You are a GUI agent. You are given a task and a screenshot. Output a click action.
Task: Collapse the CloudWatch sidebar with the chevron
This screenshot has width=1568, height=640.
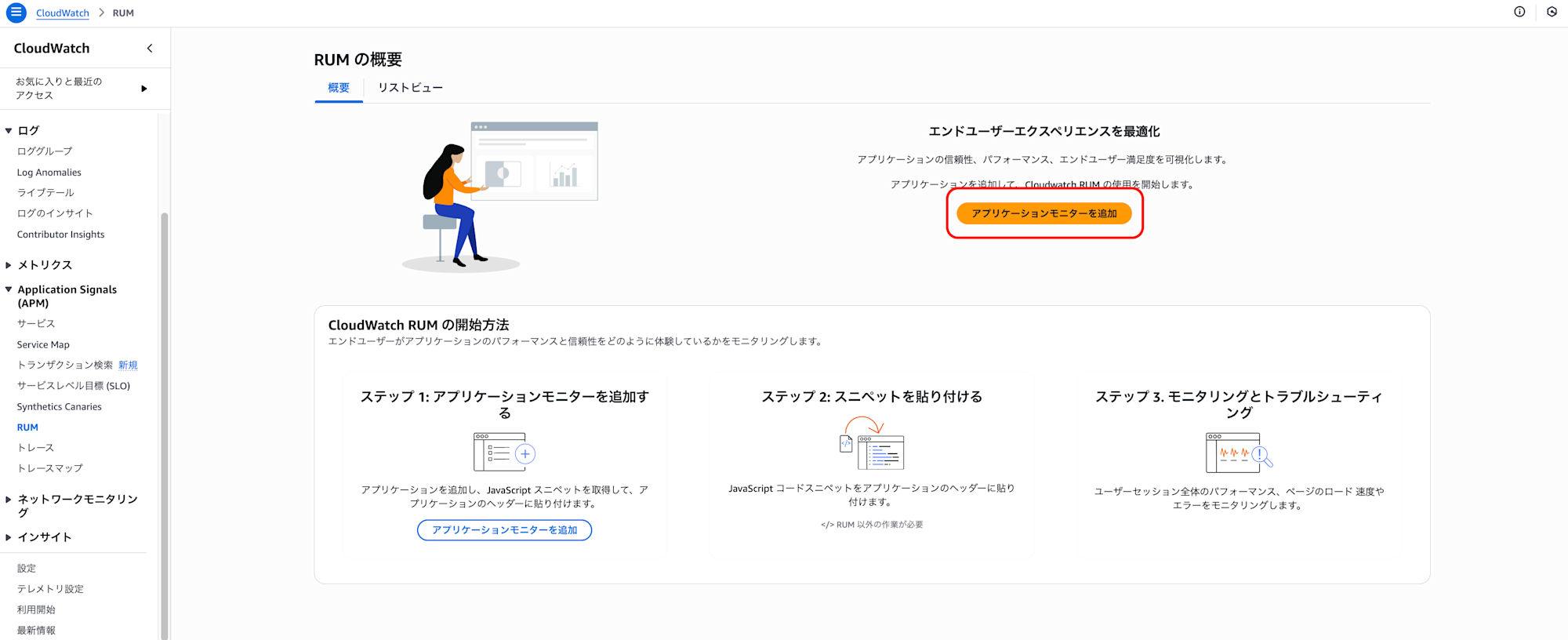(x=150, y=48)
